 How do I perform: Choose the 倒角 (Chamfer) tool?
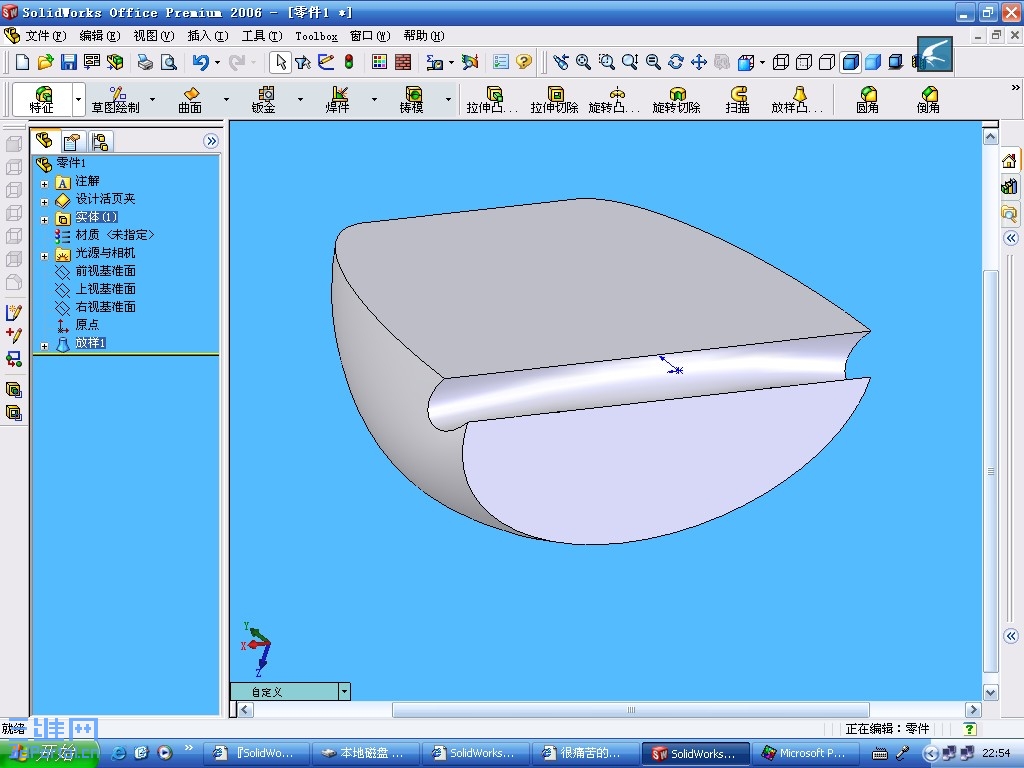(928, 99)
